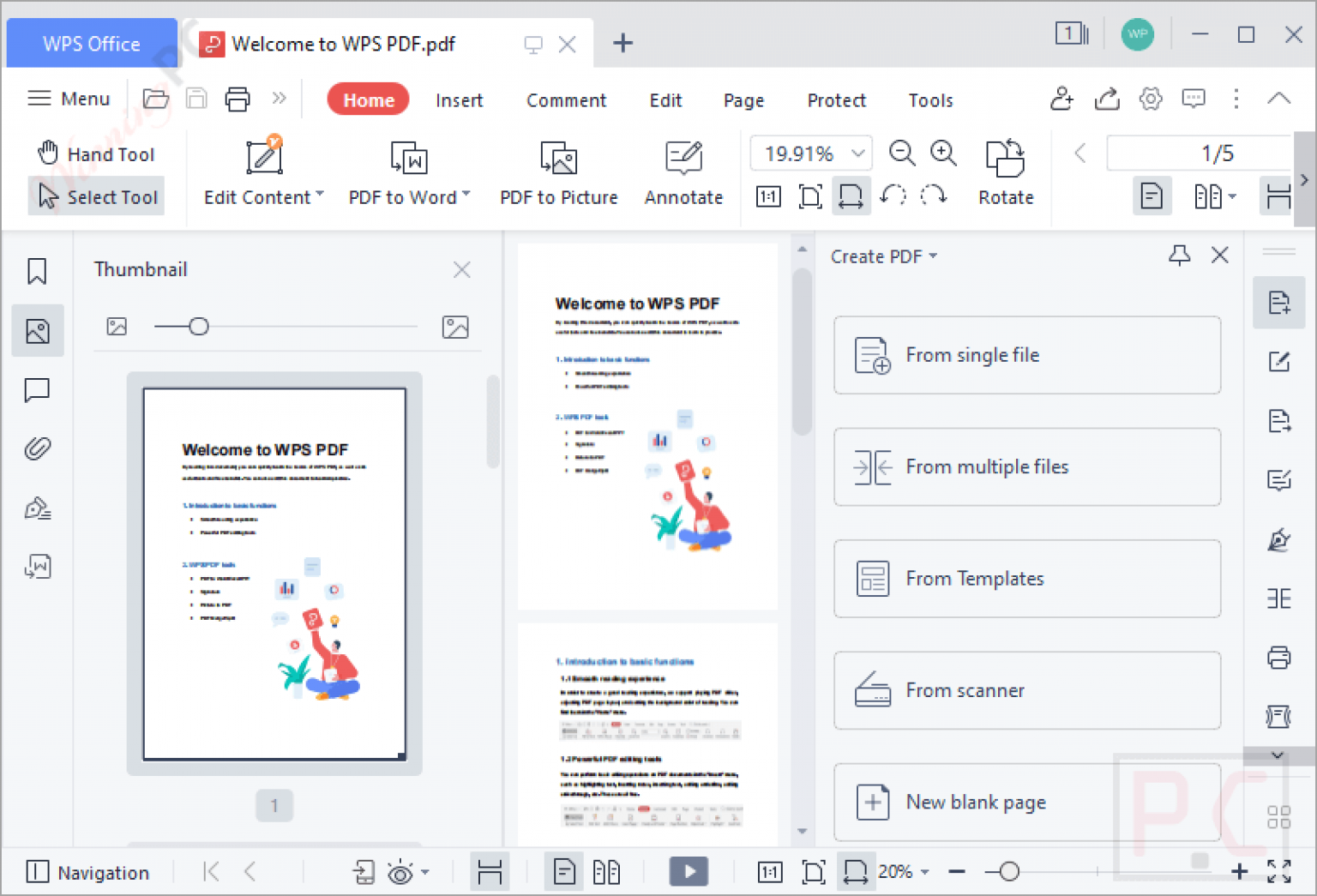Open the Insert ribbon tab
The image size is (1317, 896).
tap(460, 100)
